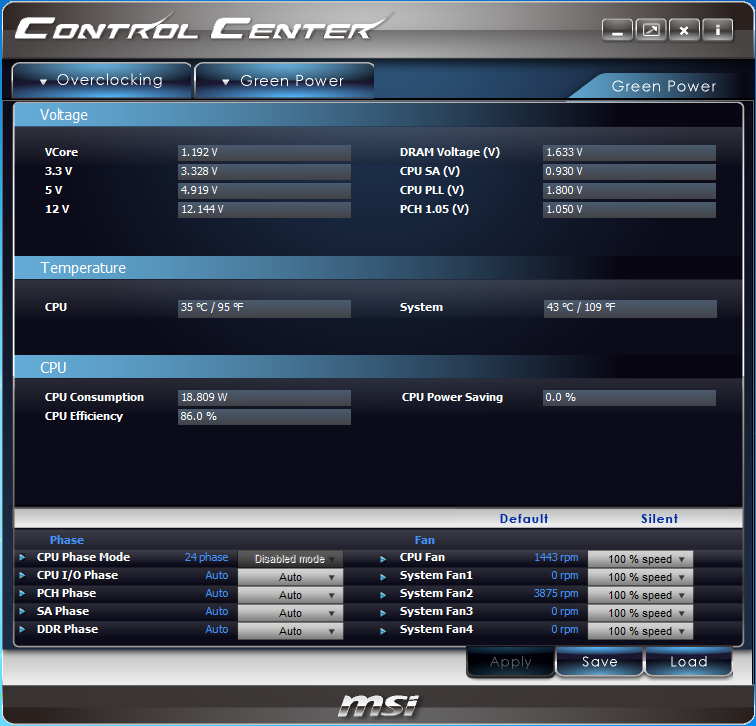
Task: Click the '0 rpm' System Fan3 reading
Action: 565,612
